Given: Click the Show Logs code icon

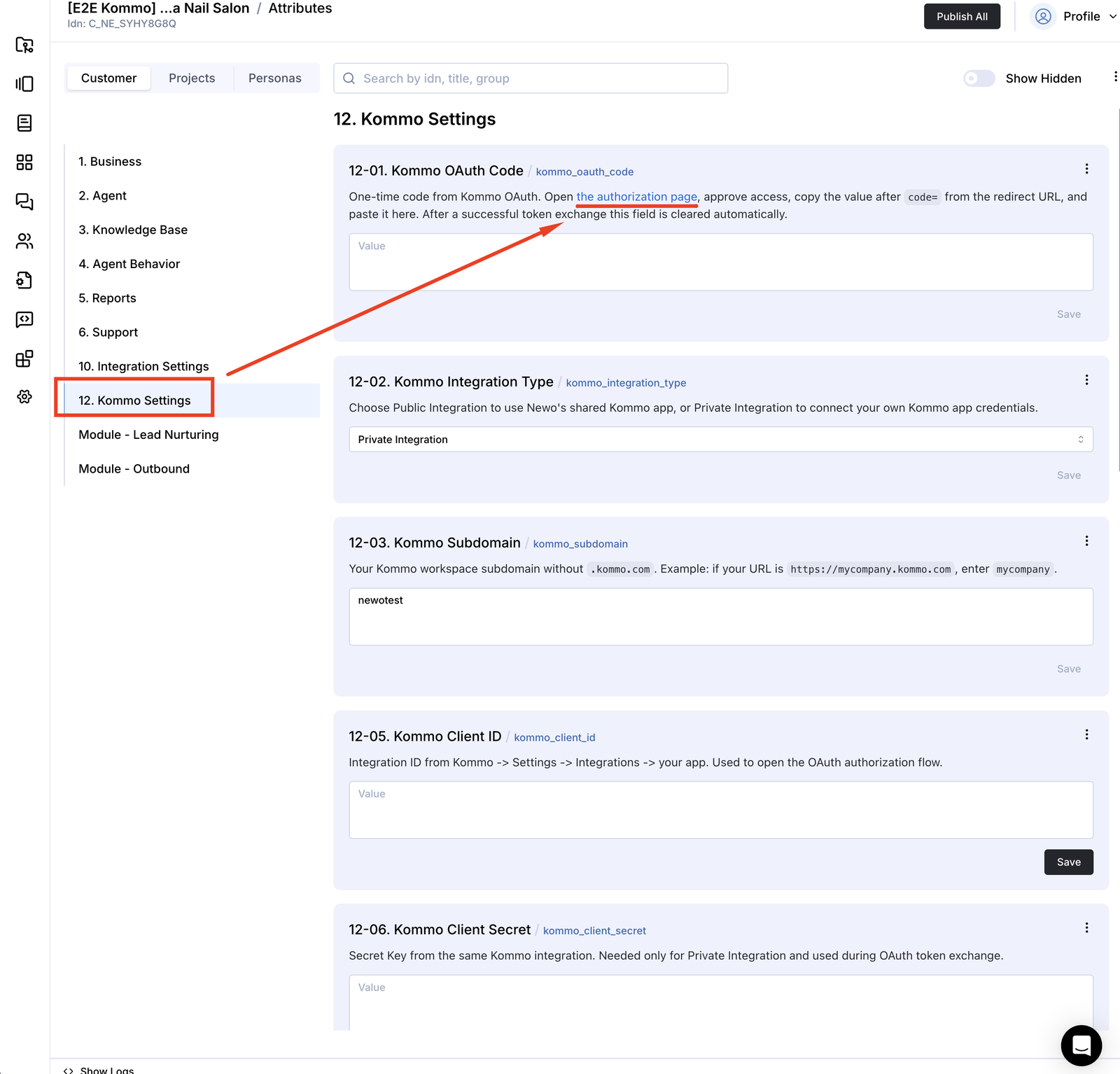Looking at the screenshot, I should point(69,1070).
